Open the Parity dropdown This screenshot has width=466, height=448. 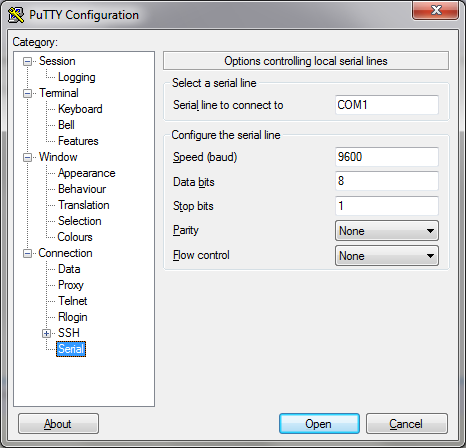(387, 231)
